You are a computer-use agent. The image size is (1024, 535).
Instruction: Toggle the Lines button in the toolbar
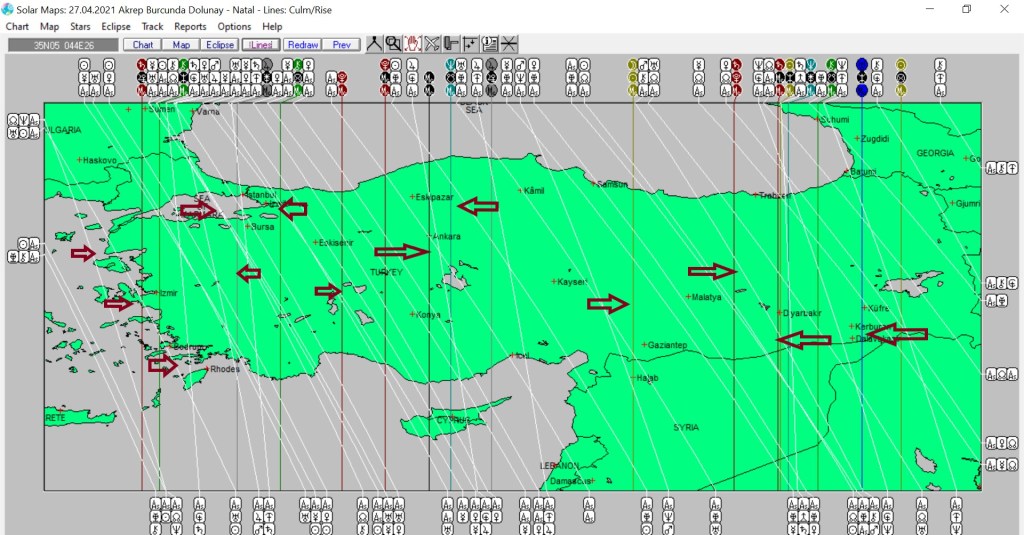(260, 45)
